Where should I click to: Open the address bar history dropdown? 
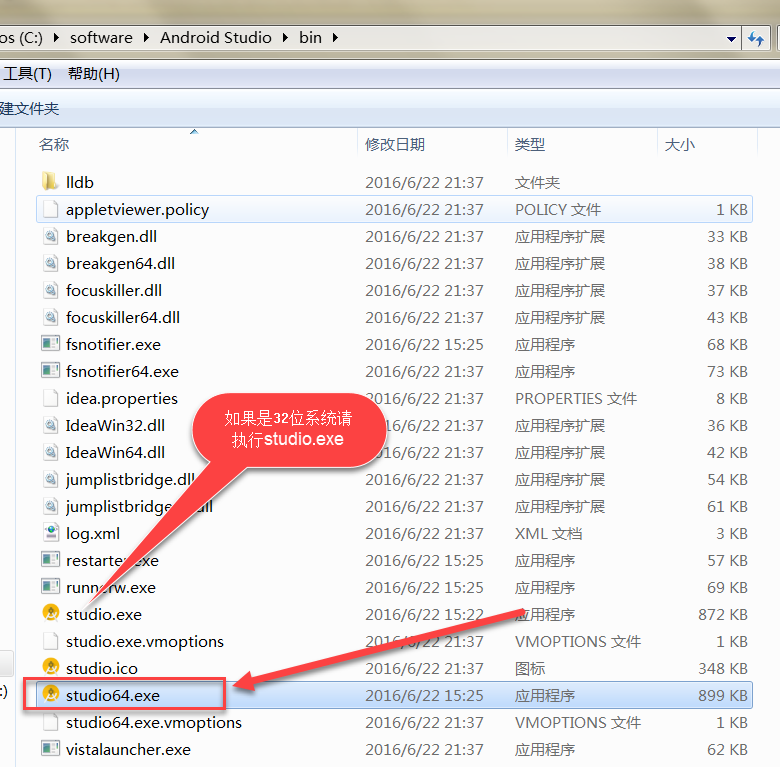point(731,39)
